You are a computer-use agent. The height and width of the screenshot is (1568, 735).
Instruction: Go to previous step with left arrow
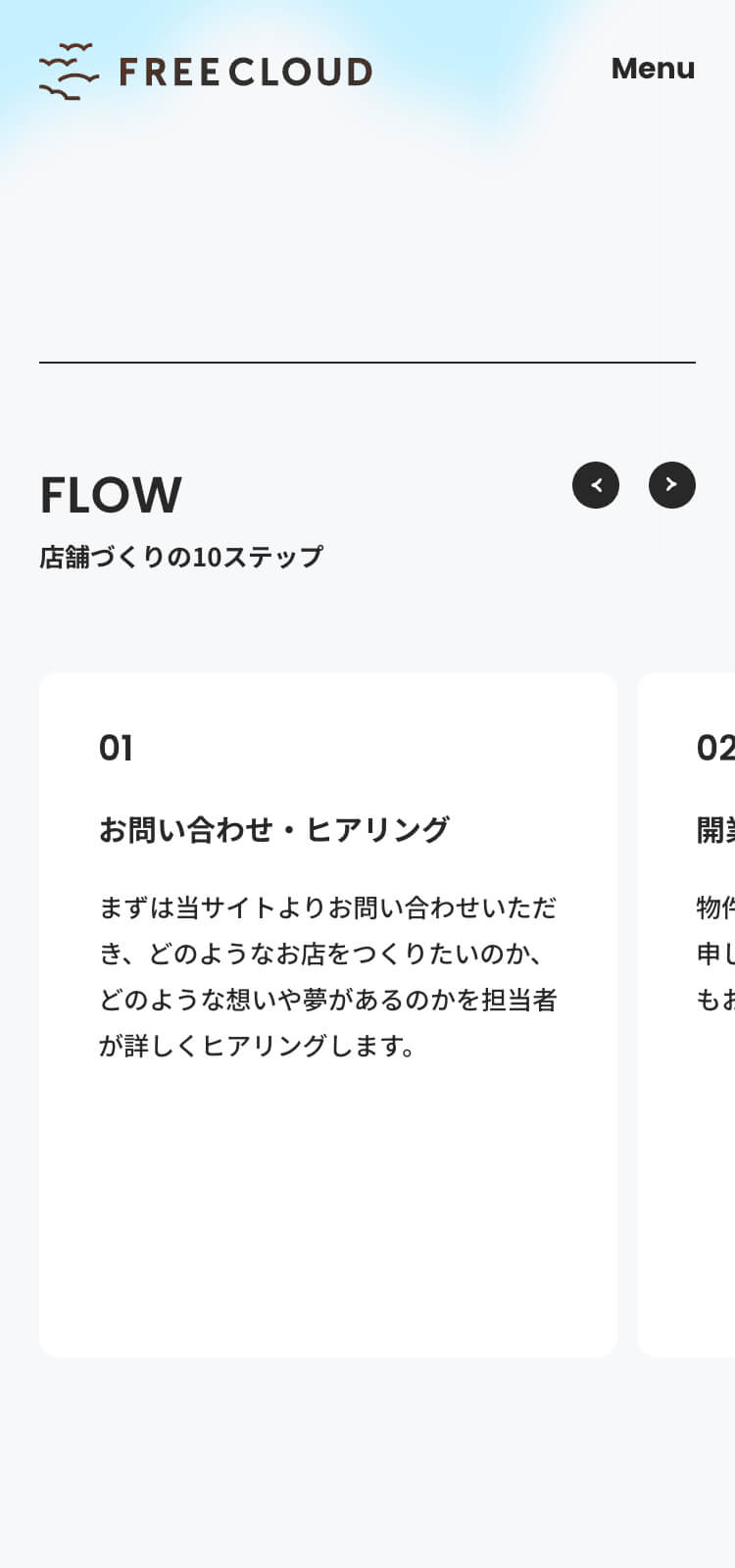click(596, 485)
